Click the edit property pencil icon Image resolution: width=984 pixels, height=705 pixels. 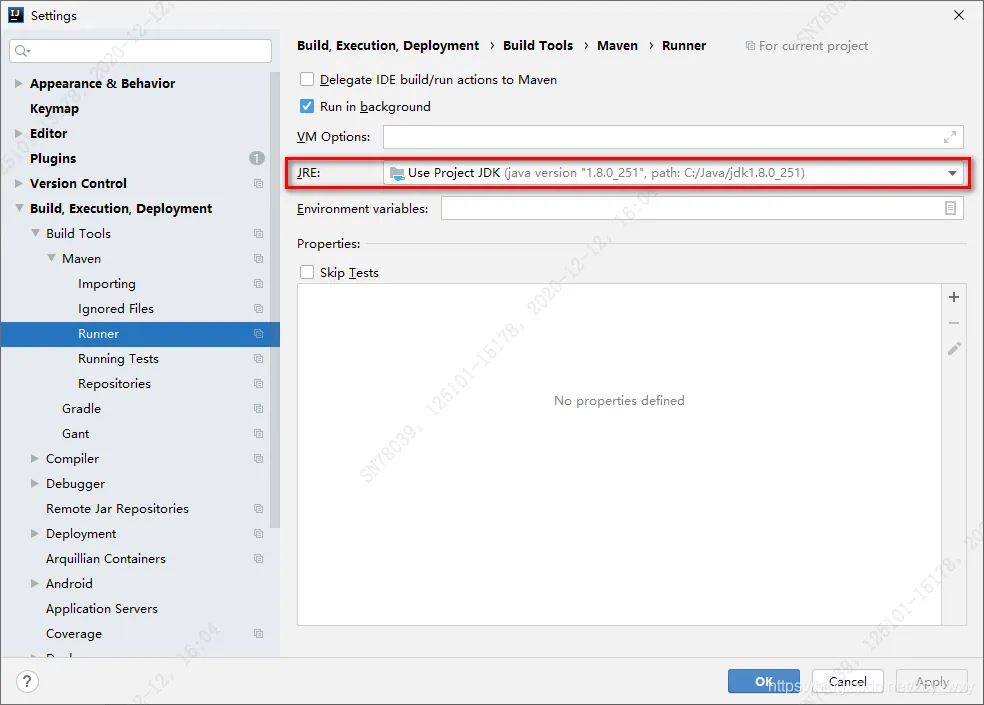[x=954, y=348]
